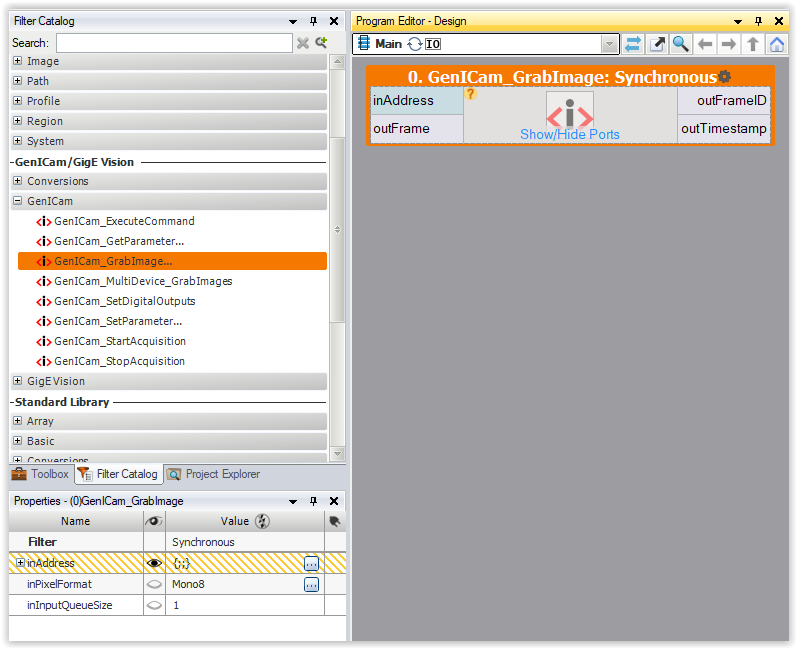This screenshot has height=649, width=797.
Task: Open the Main macrofilter dropdown arrow
Action: click(609, 44)
